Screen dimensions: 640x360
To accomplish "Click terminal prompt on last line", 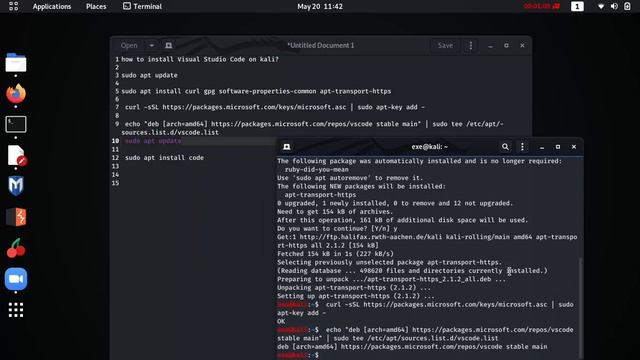I will point(298,355).
